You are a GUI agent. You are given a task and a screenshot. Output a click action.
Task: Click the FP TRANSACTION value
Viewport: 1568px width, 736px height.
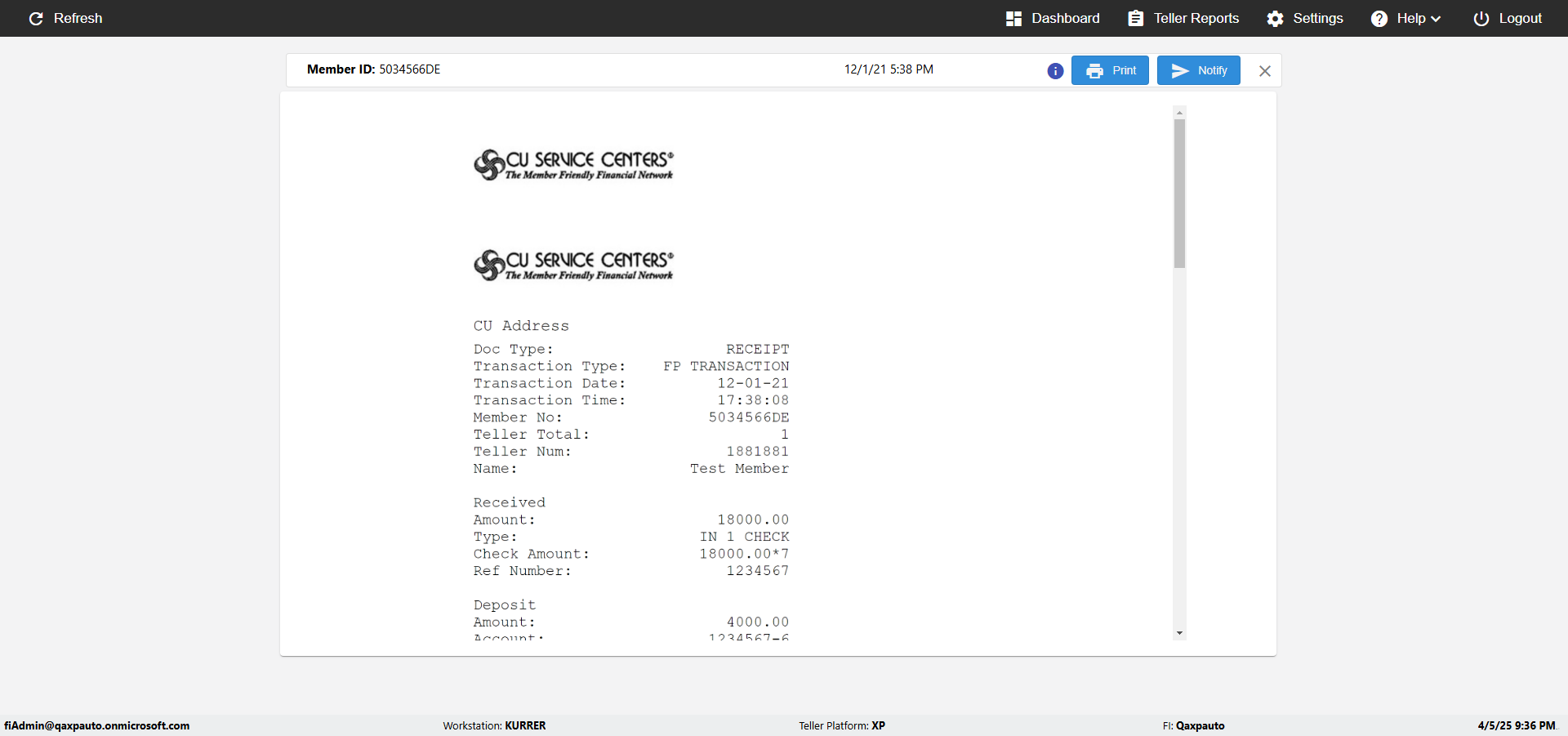pyautogui.click(x=726, y=367)
